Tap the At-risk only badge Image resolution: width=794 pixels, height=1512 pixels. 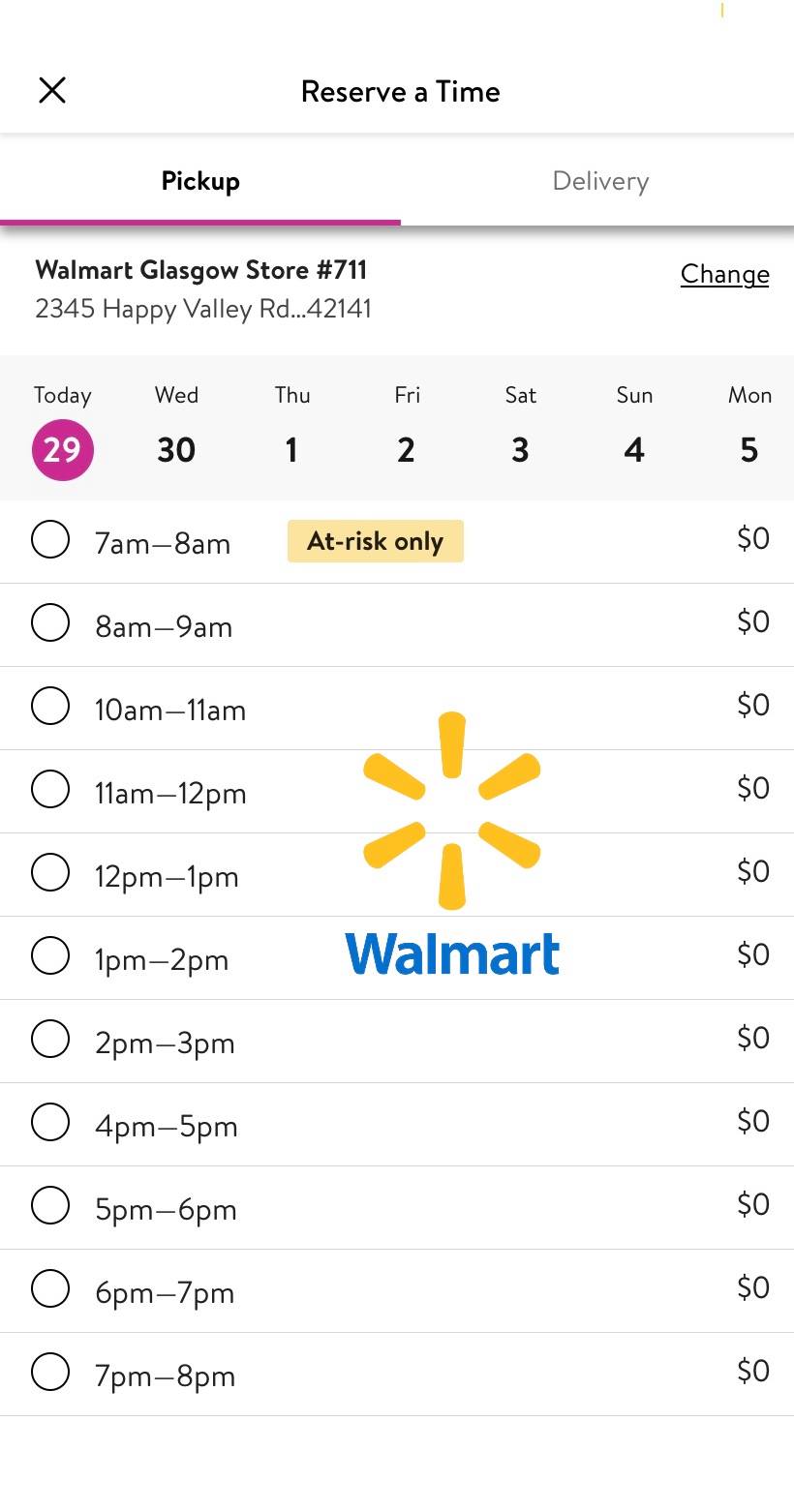click(376, 541)
